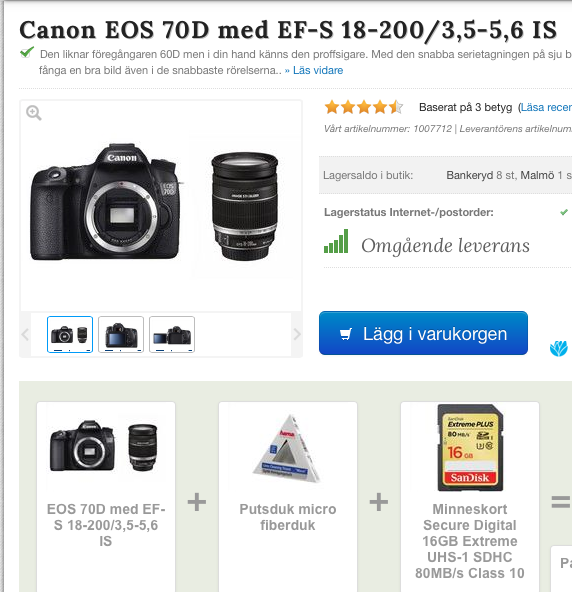Image resolution: width=572 pixels, height=592 pixels.
Task: Click the first plus sign in bundle
Action: click(197, 502)
